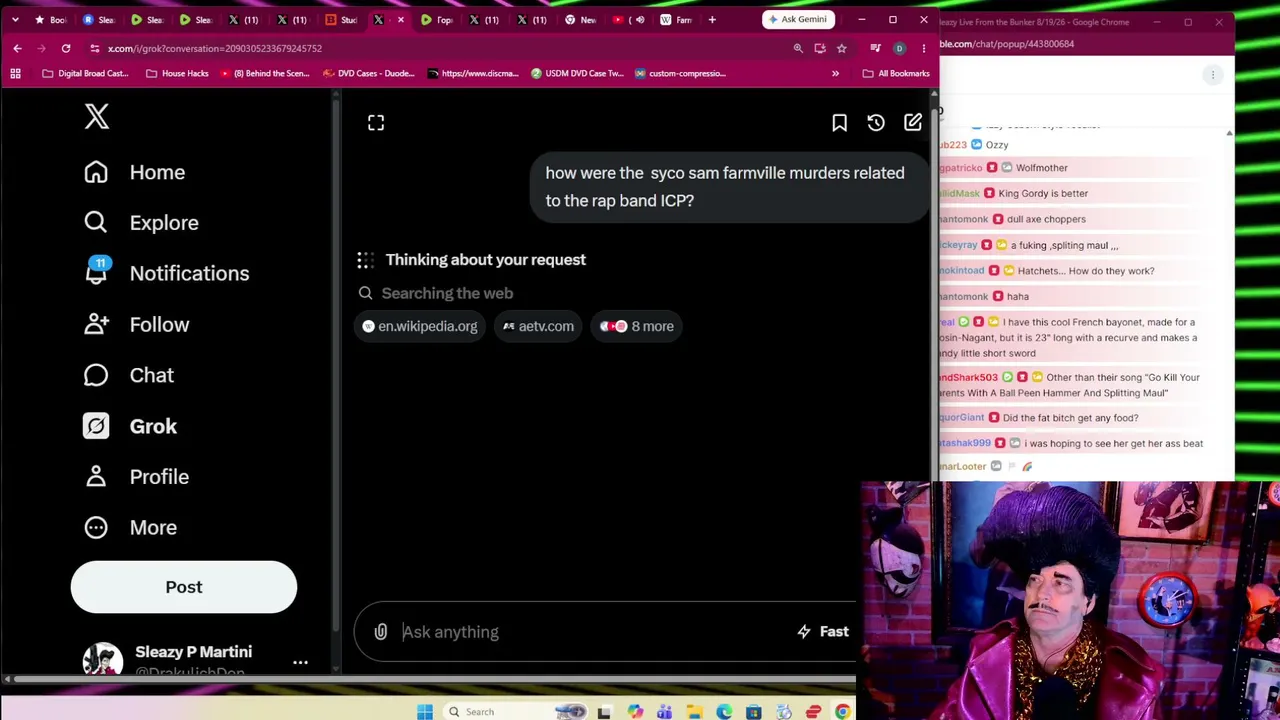Select the Grok icon in the sidebar
Viewport: 1280px width, 720px height.
96,426
